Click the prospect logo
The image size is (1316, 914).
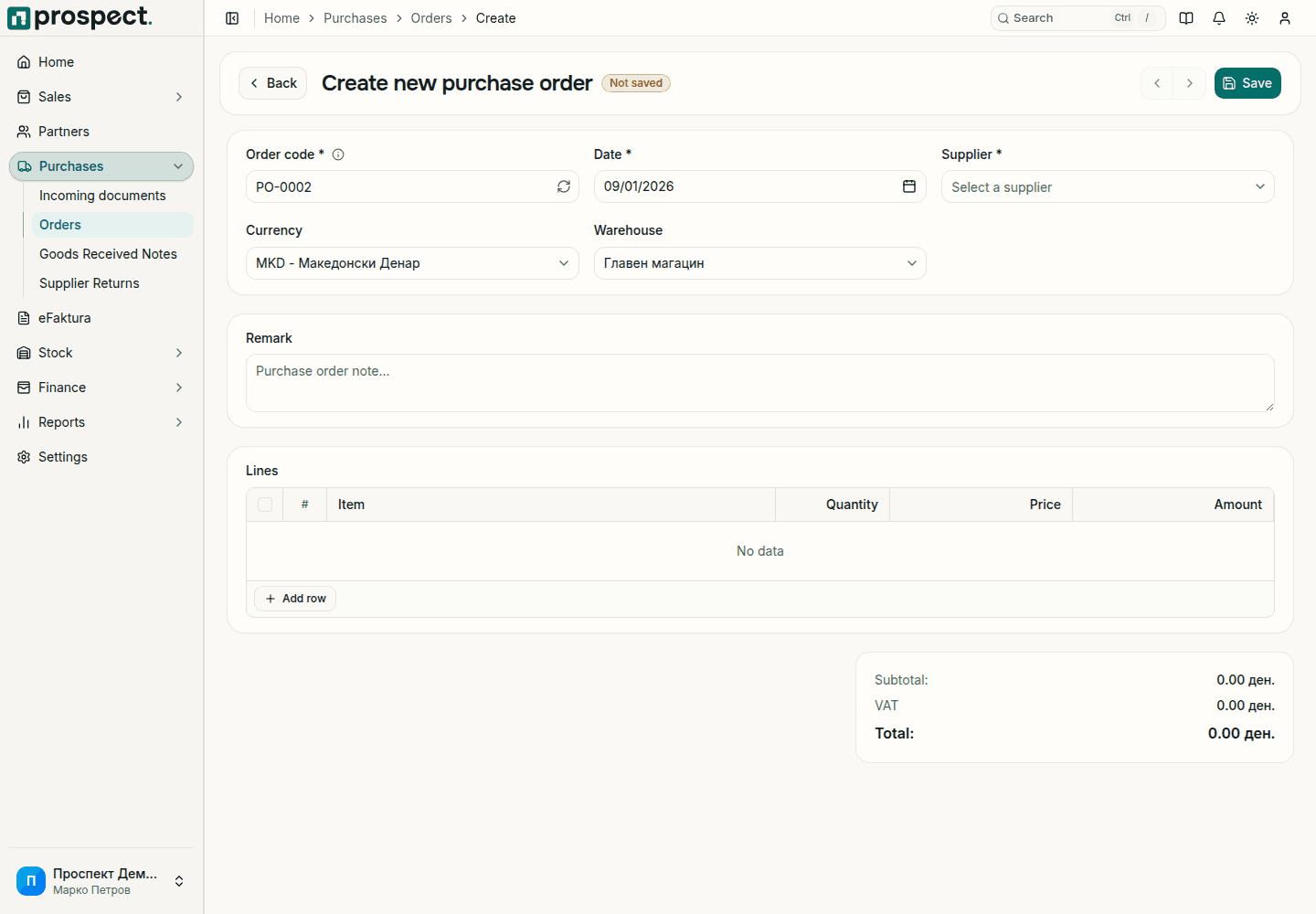pos(80,17)
